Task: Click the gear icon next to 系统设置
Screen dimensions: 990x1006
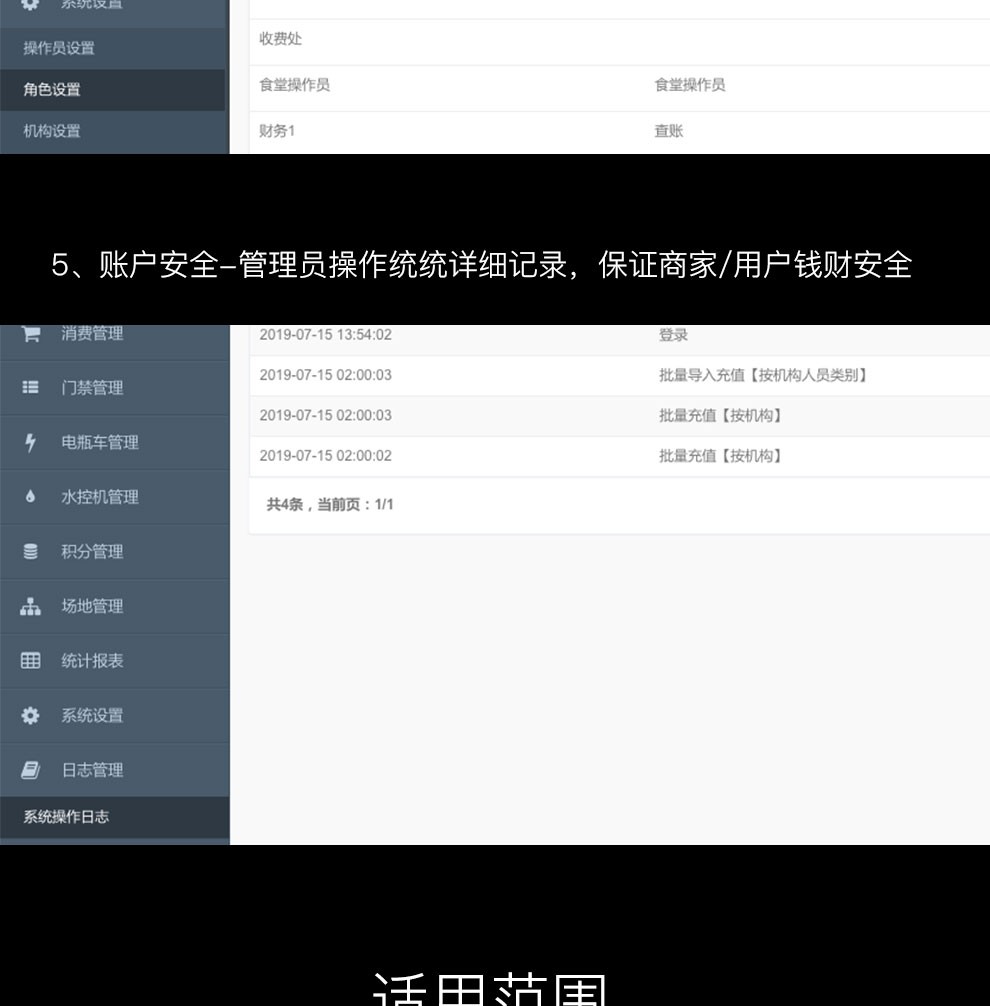Action: 31,716
